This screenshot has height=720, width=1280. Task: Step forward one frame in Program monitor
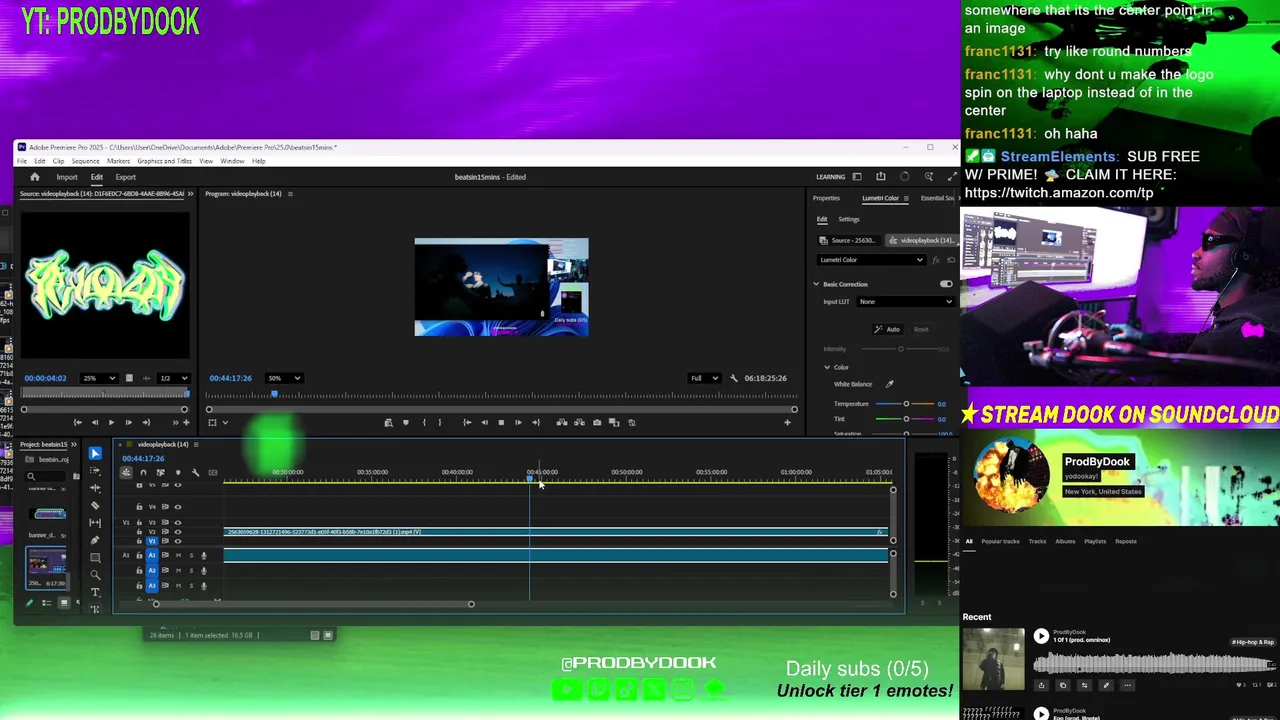click(x=518, y=422)
